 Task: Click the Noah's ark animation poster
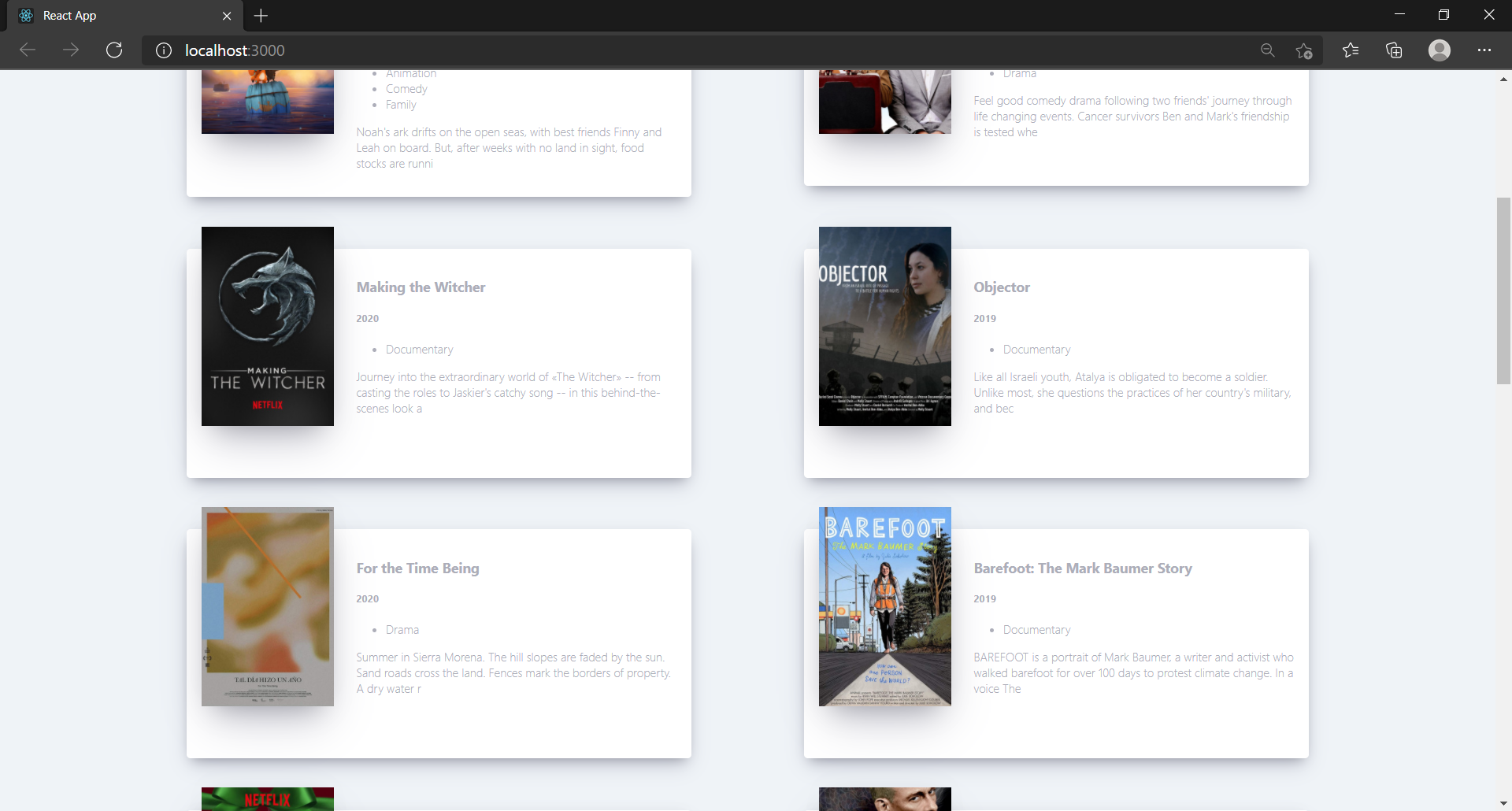click(268, 102)
